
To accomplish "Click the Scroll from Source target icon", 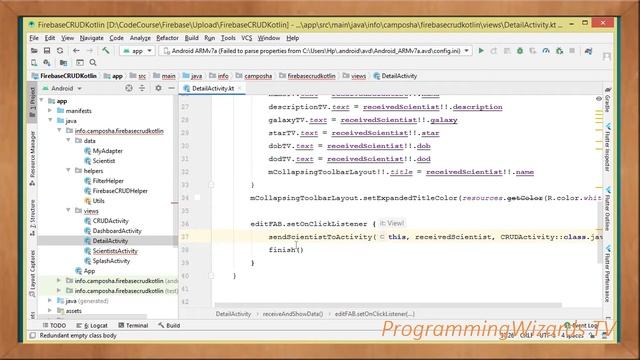I will pyautogui.click(x=129, y=88).
